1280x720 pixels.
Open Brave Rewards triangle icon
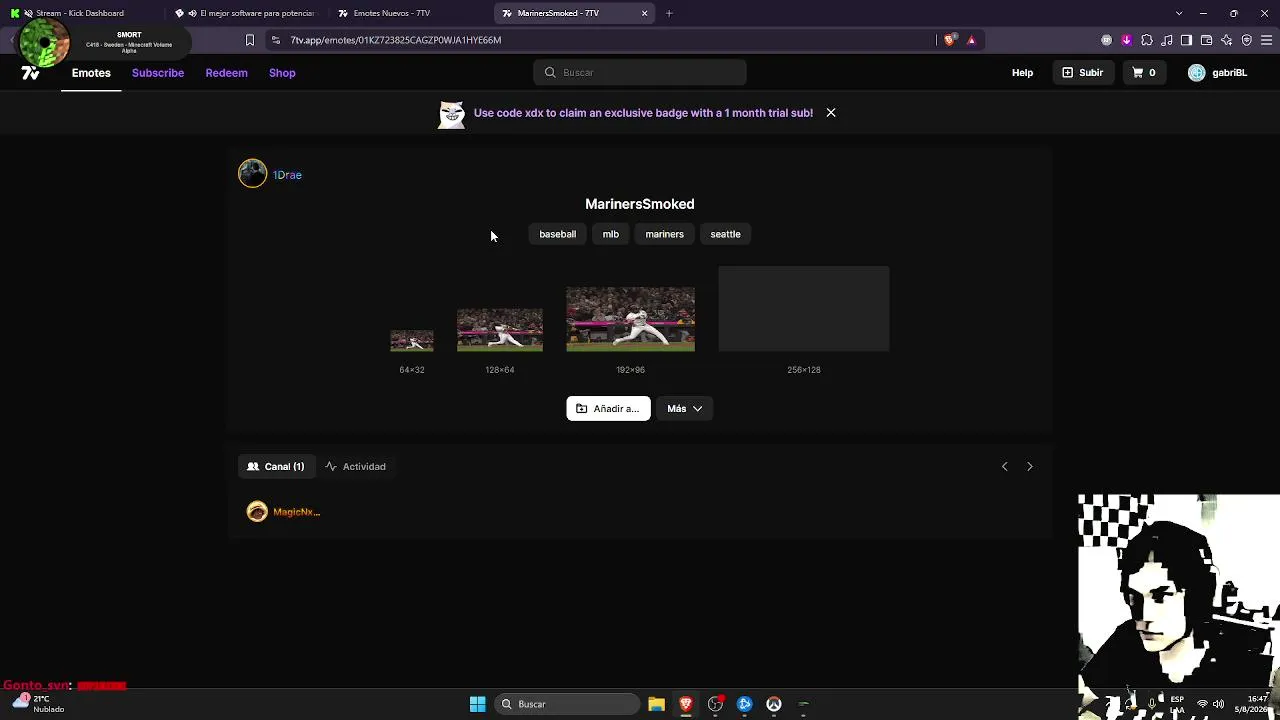pos(971,40)
